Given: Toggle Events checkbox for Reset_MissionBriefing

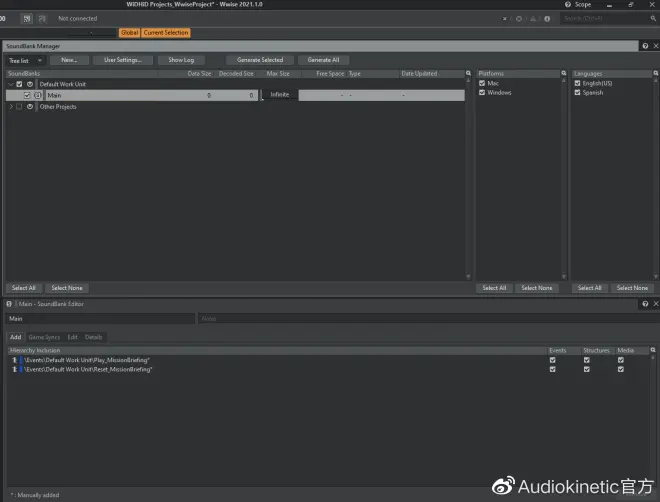Looking at the screenshot, I should coord(553,369).
